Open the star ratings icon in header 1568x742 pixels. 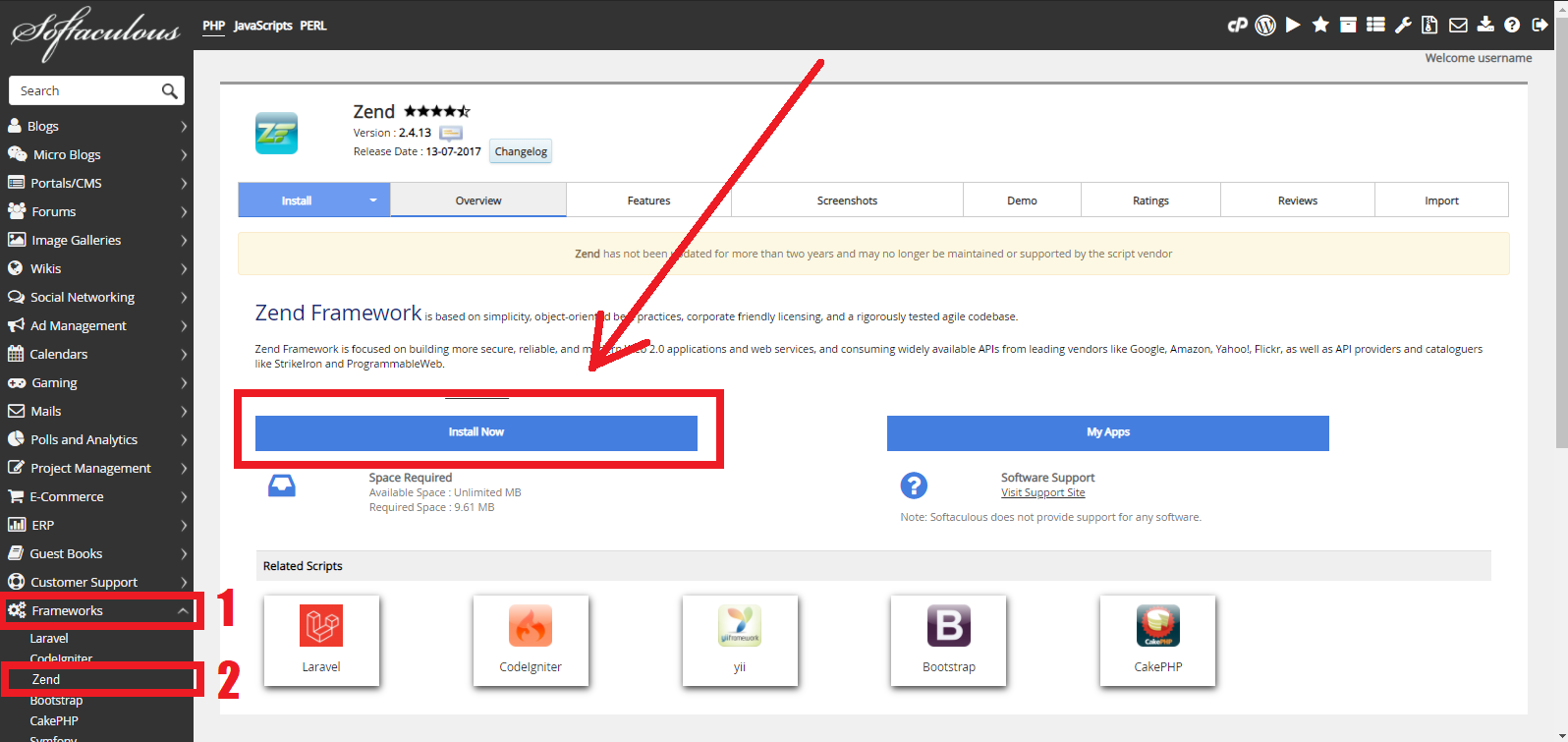(1320, 26)
